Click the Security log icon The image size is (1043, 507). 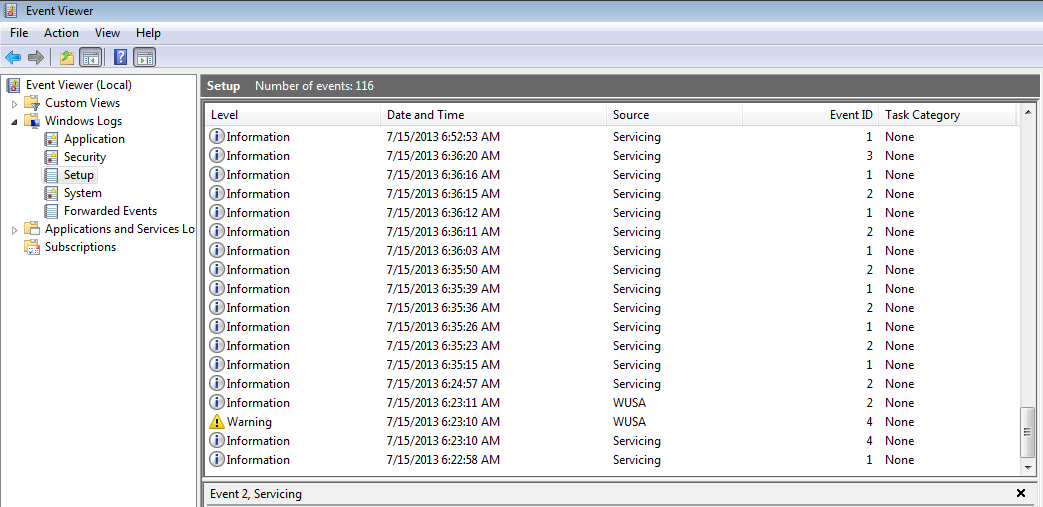pyautogui.click(x=51, y=157)
